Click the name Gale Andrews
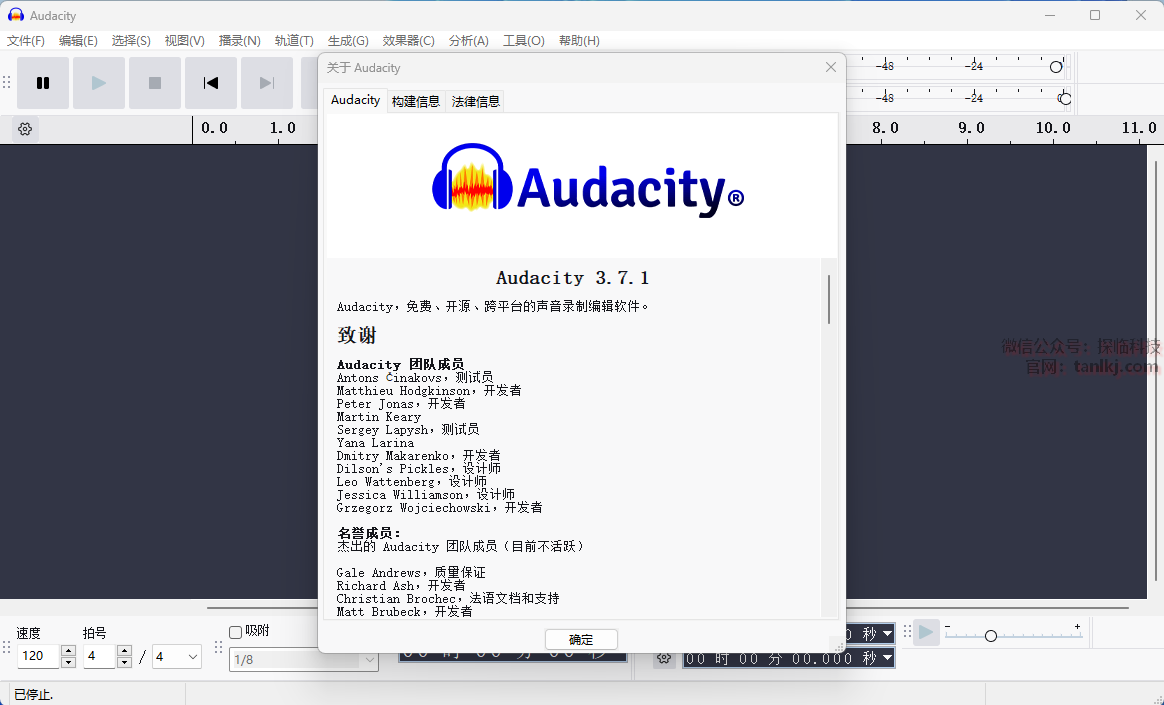The height and width of the screenshot is (705, 1164). coord(379,573)
